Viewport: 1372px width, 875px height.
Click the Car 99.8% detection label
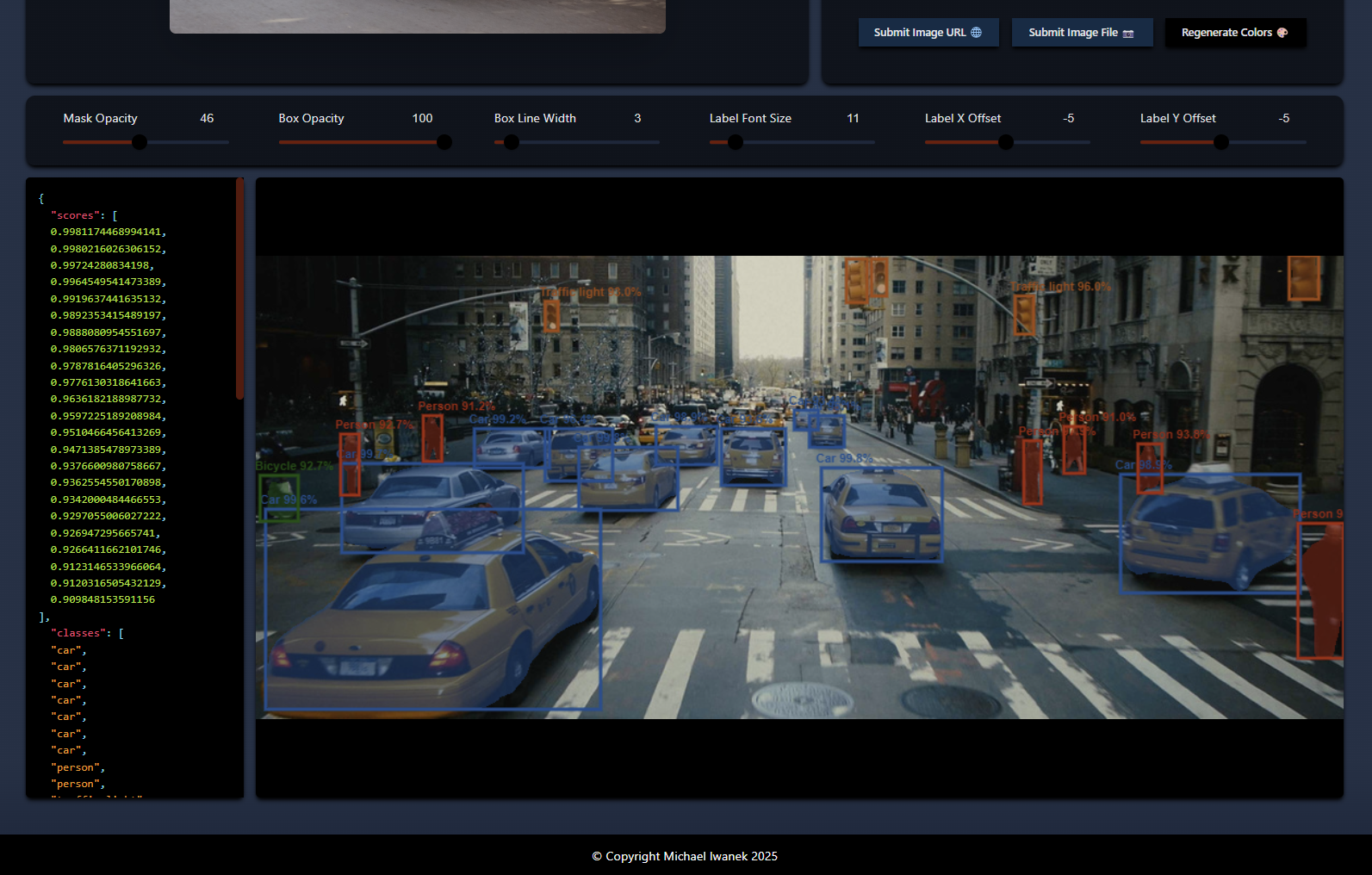pos(844,458)
